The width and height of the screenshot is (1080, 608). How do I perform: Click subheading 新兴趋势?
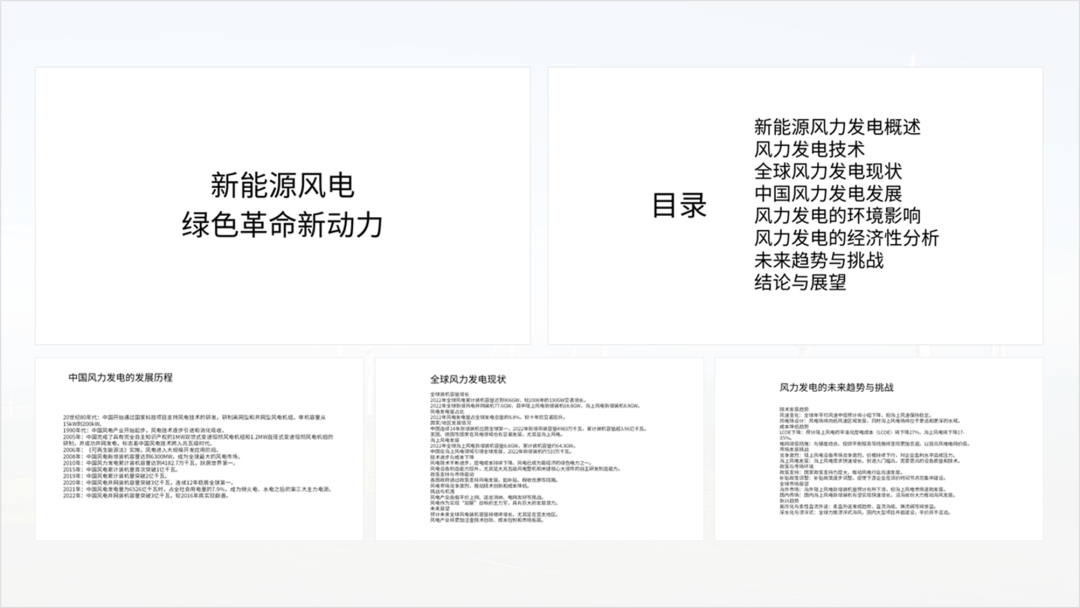click(x=789, y=500)
